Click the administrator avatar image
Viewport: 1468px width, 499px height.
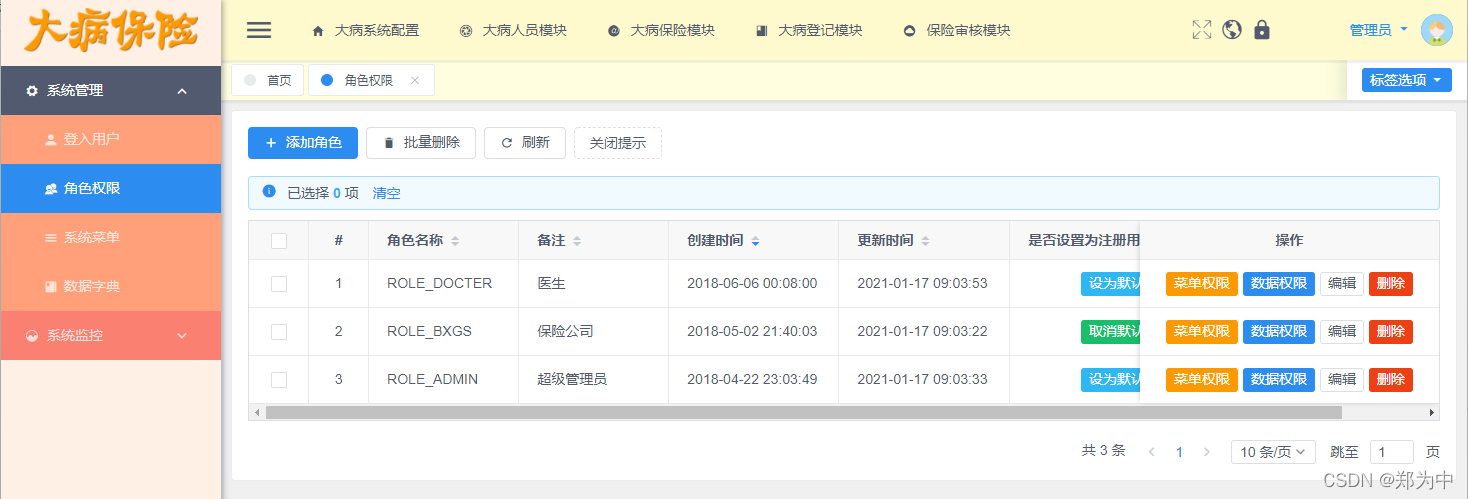click(1437, 30)
